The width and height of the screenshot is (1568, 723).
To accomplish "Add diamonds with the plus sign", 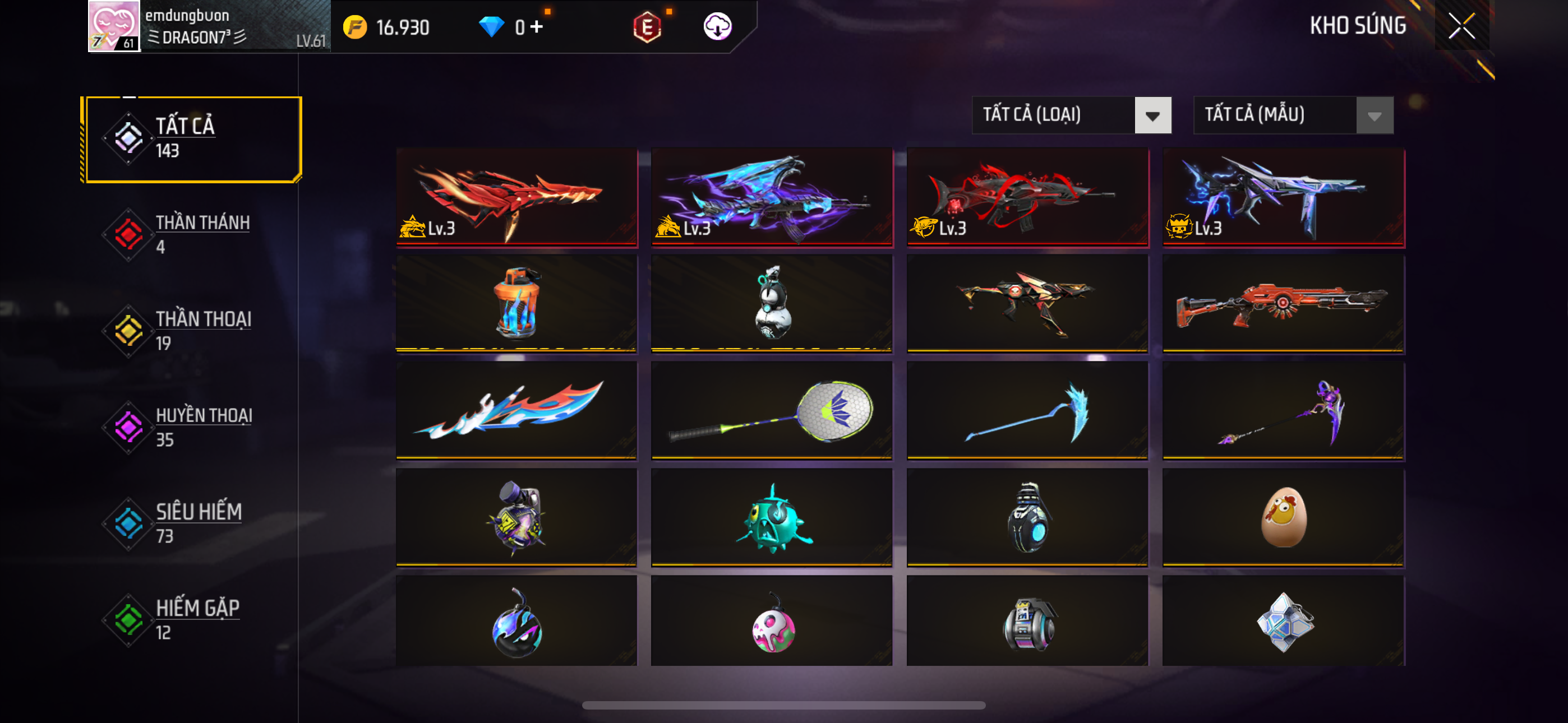I will click(536, 27).
